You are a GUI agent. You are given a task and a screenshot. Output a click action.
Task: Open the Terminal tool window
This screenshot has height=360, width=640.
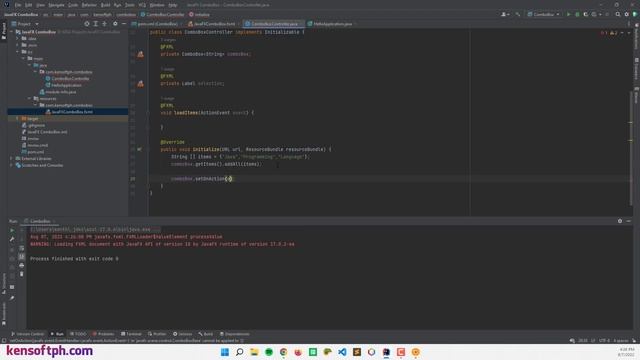[131, 334]
